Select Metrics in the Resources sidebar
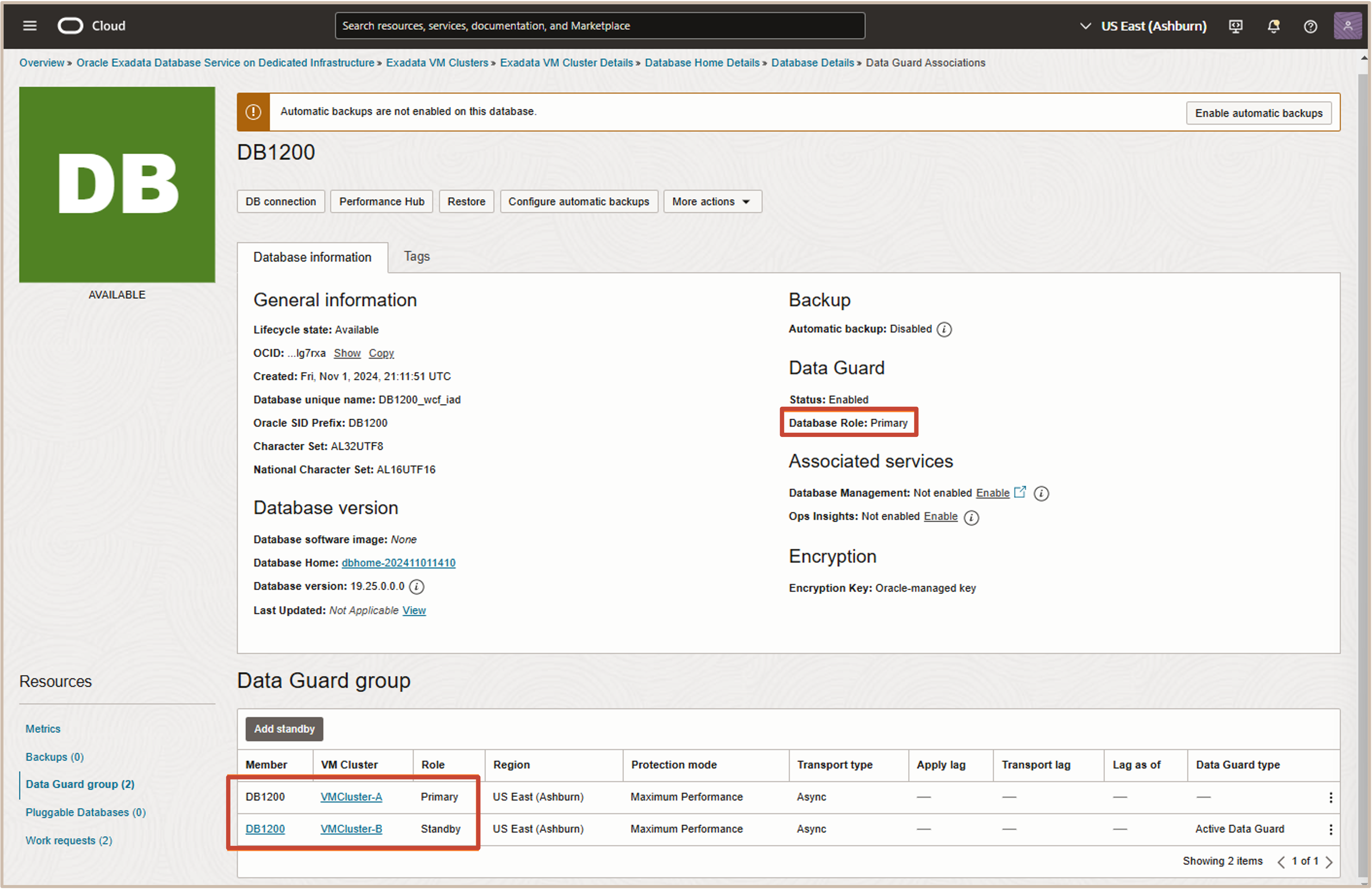1372x889 pixels. click(x=43, y=728)
